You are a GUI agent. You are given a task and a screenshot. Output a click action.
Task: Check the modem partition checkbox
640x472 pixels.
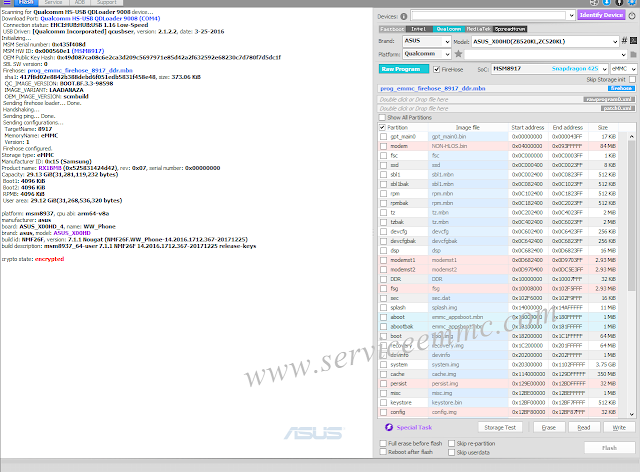(383, 146)
